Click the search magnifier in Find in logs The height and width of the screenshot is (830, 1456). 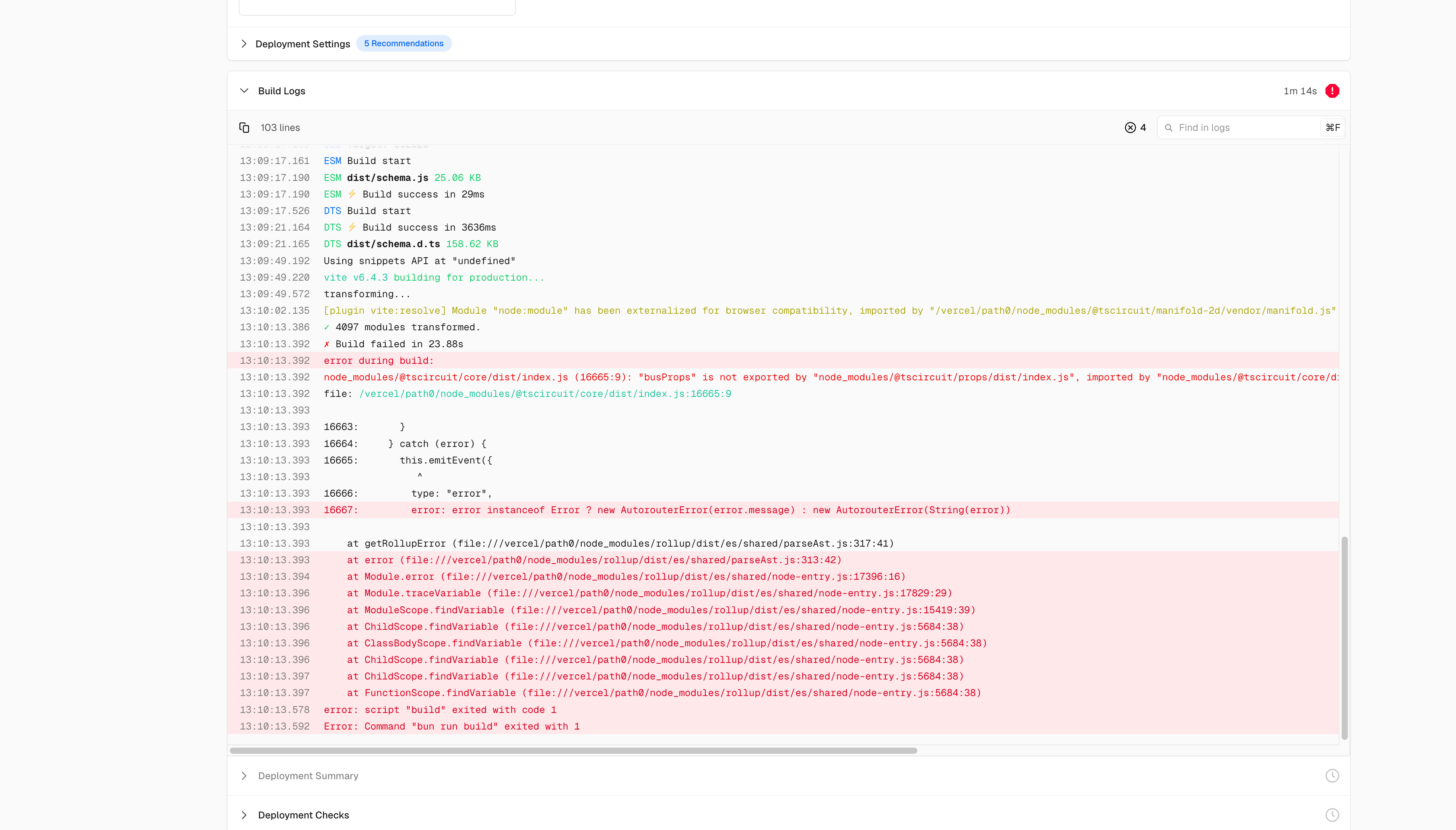[1169, 128]
